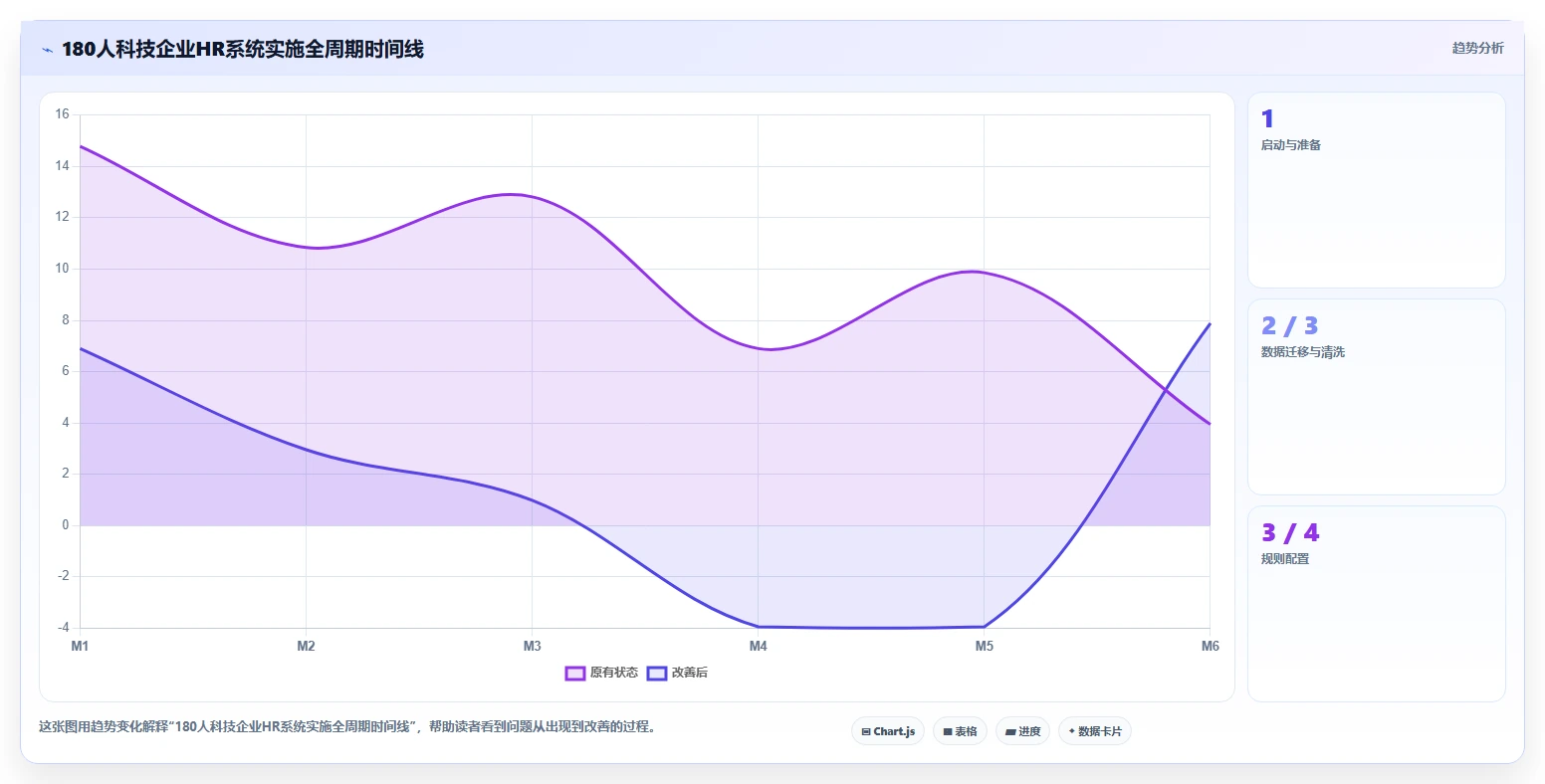Select the 启动与准备 phase card
The image size is (1545, 784).
1376,190
